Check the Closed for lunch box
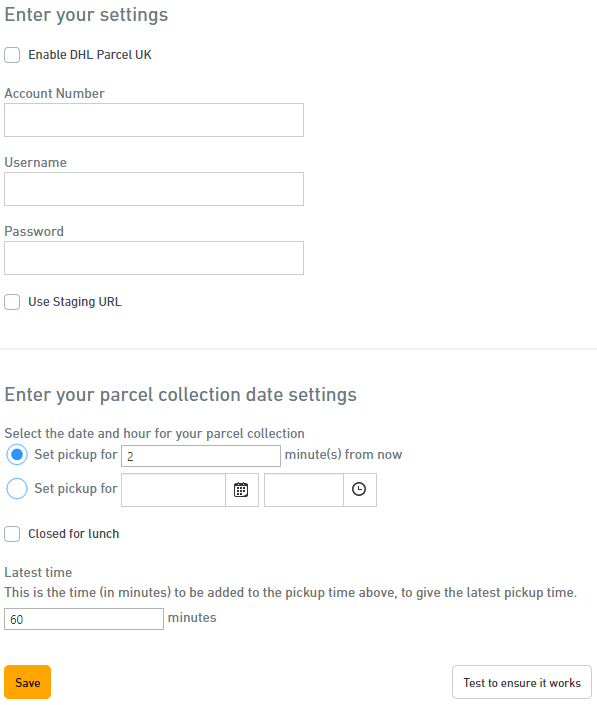The image size is (597, 705). click(12, 534)
